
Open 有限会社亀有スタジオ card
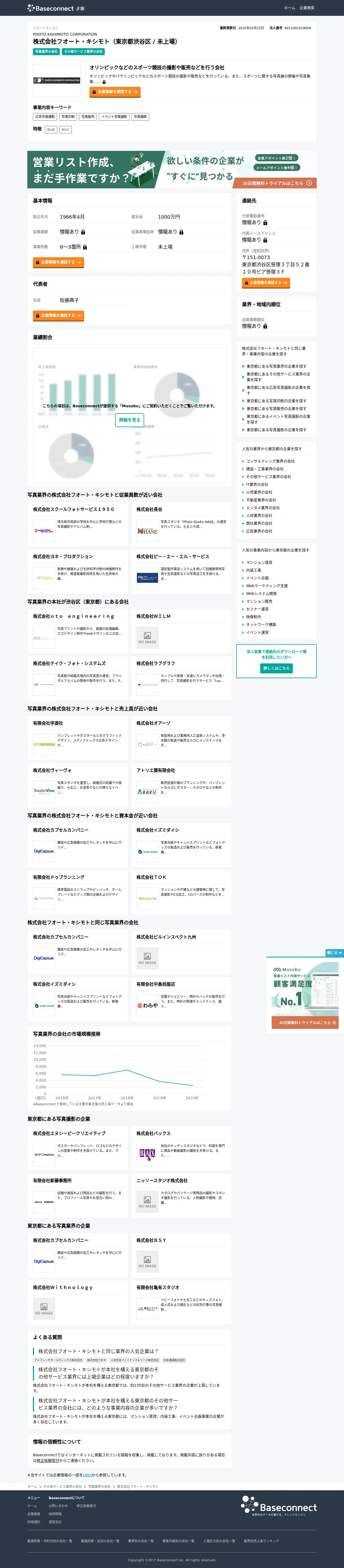click(181, 1302)
